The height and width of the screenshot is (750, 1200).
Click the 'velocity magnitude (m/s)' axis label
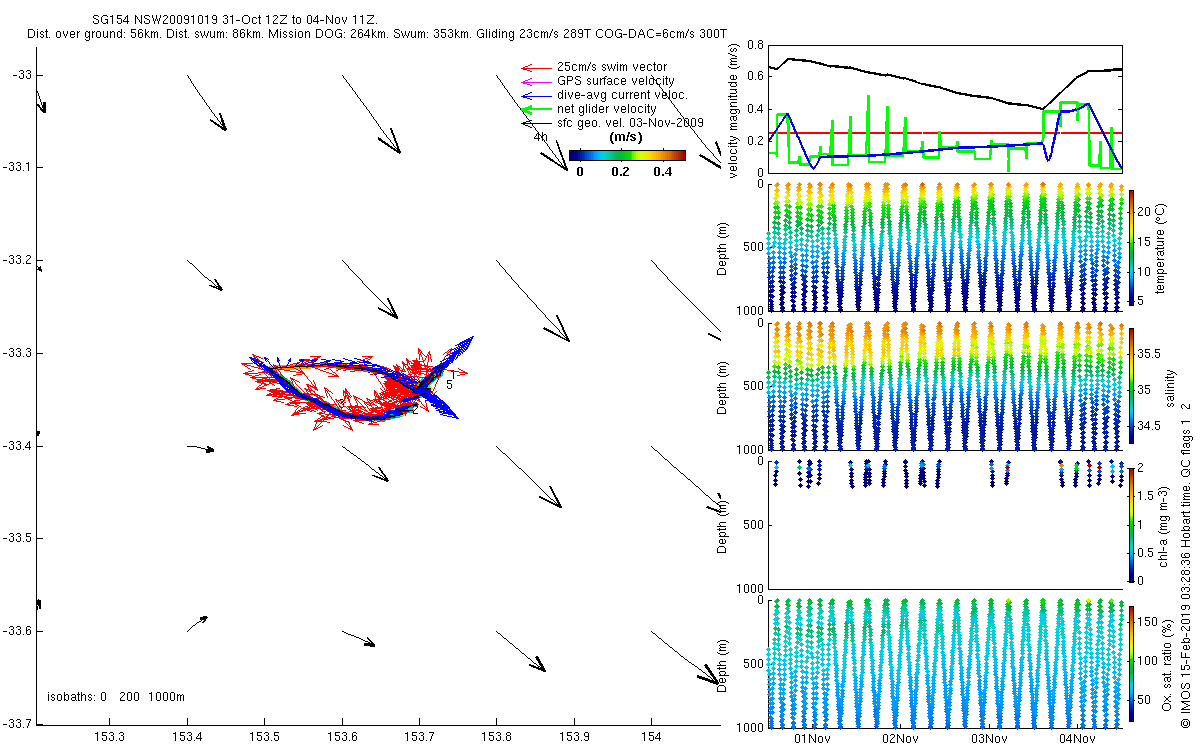tap(735, 110)
